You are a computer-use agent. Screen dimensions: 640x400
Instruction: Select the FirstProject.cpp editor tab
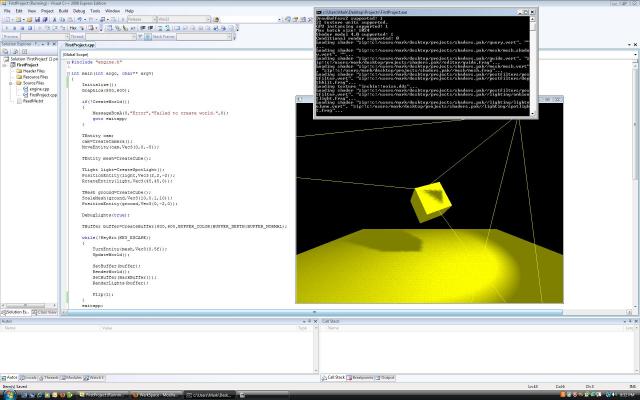(81, 46)
